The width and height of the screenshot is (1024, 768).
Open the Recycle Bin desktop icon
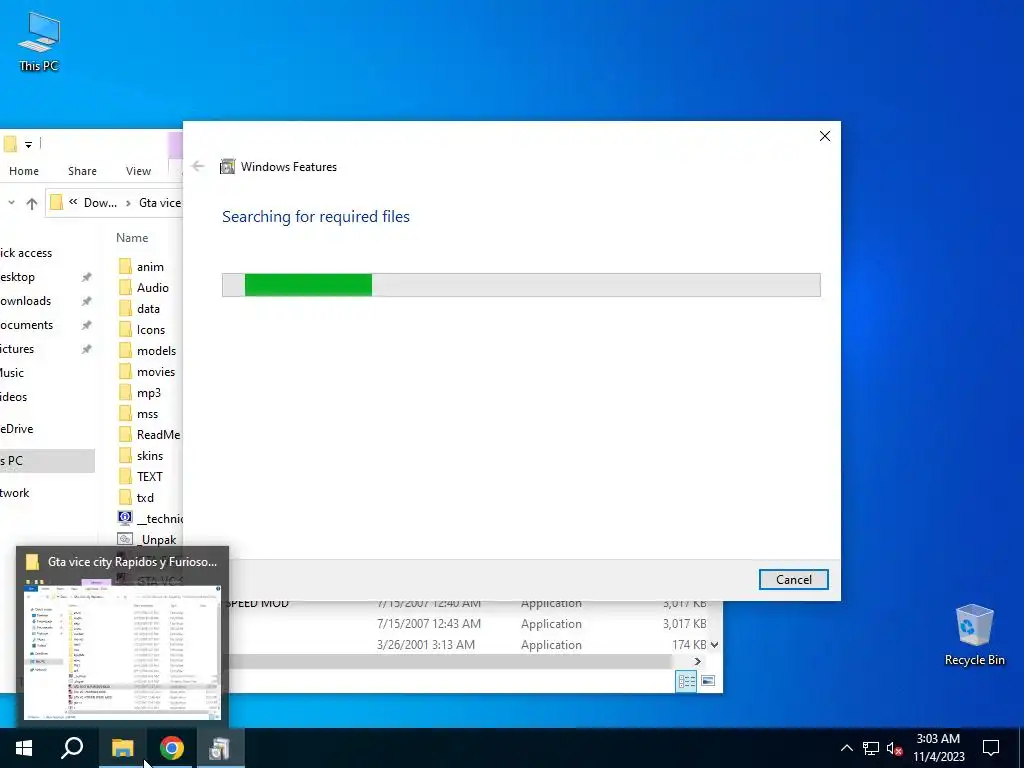coord(974,635)
